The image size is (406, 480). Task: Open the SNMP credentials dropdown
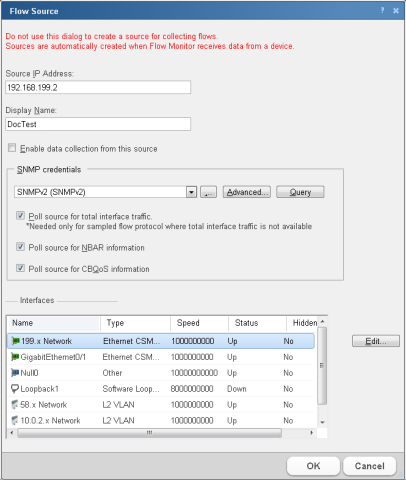191,192
